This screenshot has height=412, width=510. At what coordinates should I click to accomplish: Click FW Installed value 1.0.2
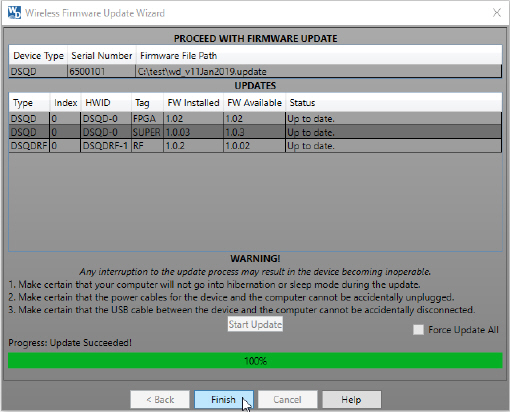(x=193, y=146)
